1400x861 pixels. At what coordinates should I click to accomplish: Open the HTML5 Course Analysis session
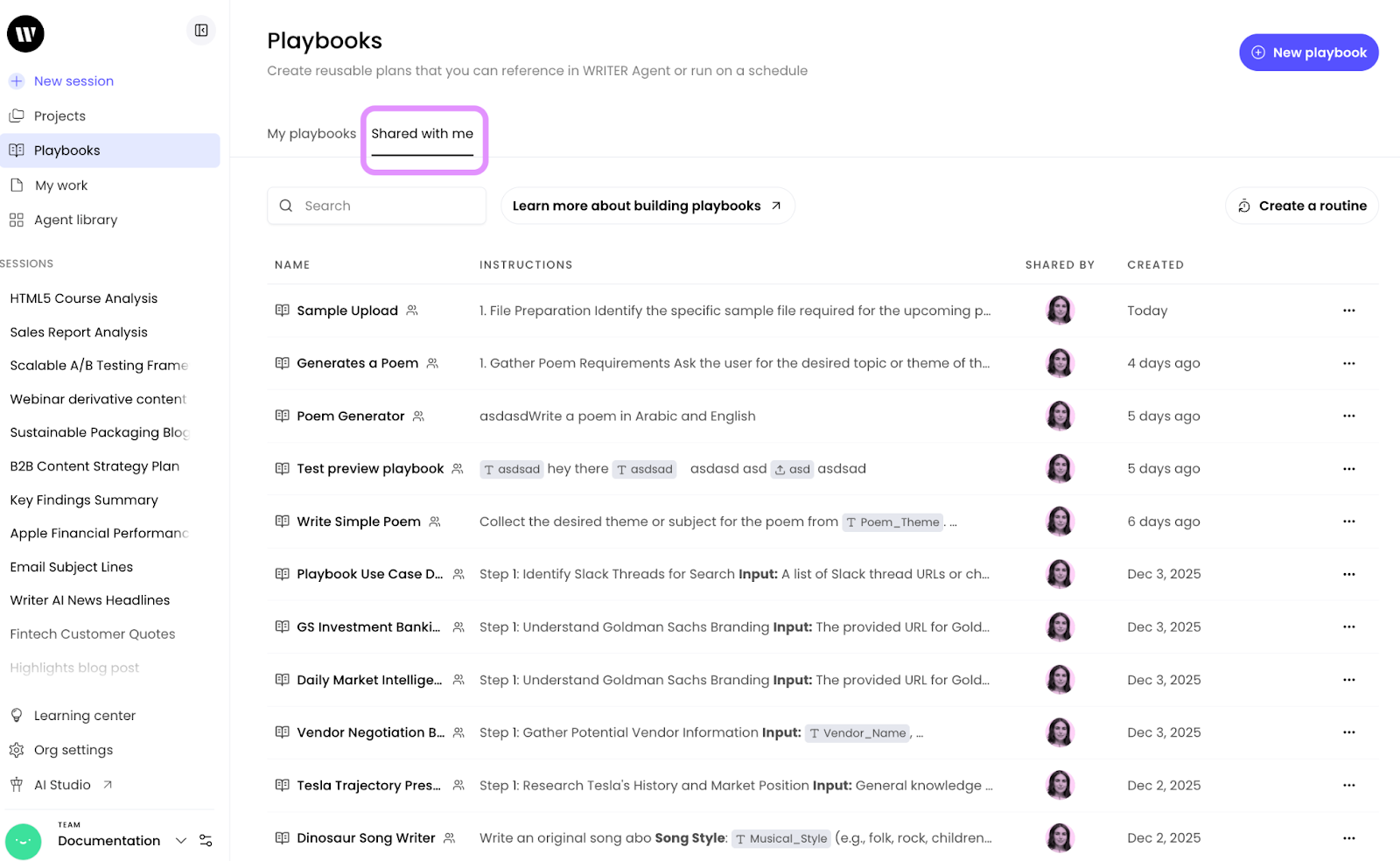[x=84, y=298]
